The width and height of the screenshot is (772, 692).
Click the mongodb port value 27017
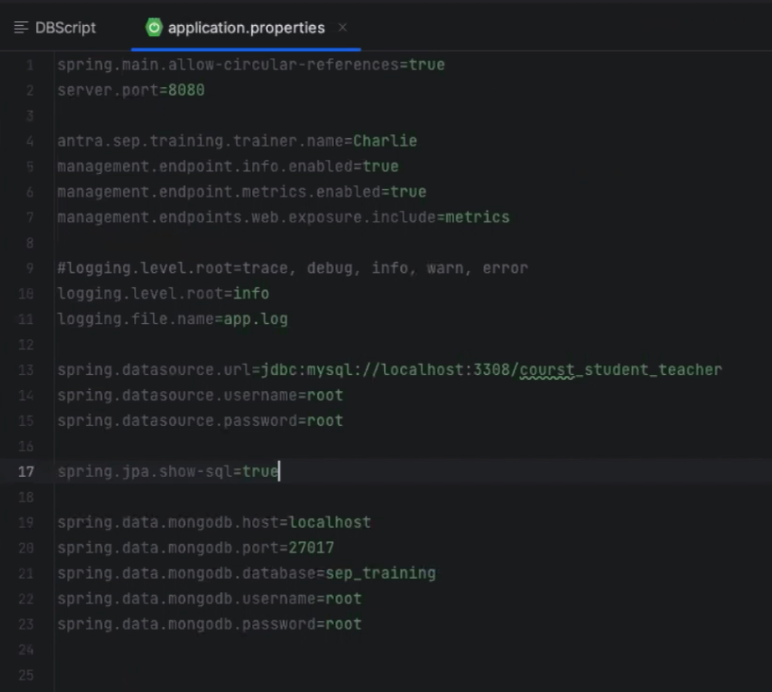[x=311, y=548]
